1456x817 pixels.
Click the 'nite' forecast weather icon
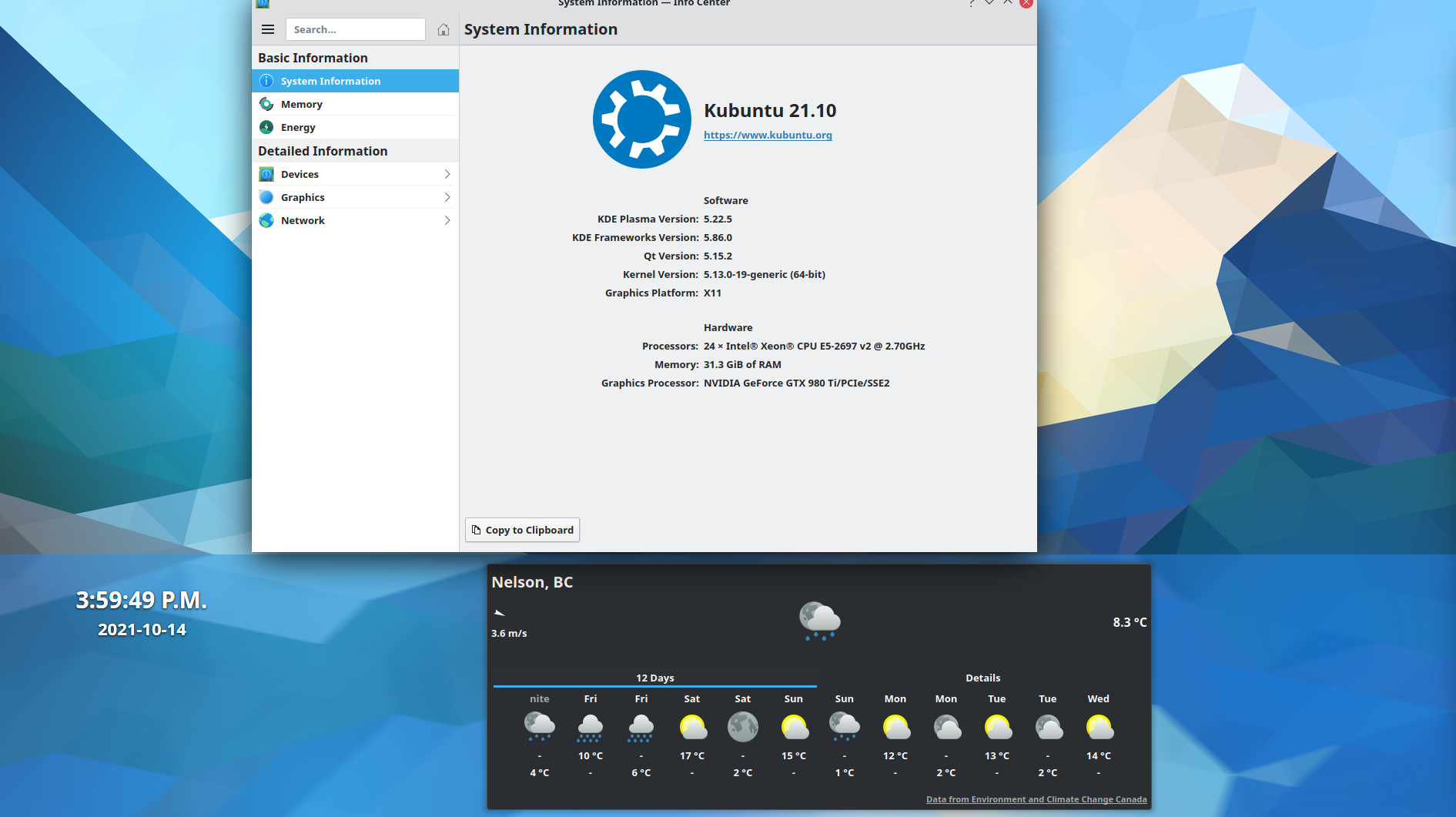tap(540, 726)
